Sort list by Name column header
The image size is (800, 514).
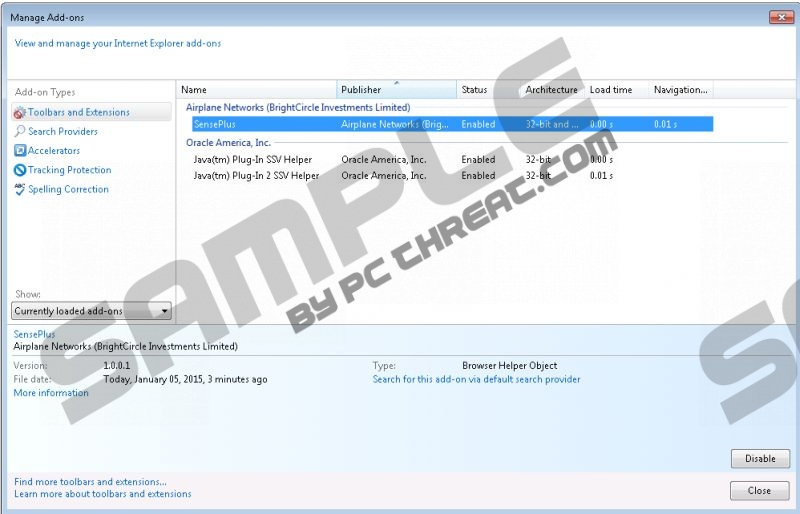click(256, 90)
